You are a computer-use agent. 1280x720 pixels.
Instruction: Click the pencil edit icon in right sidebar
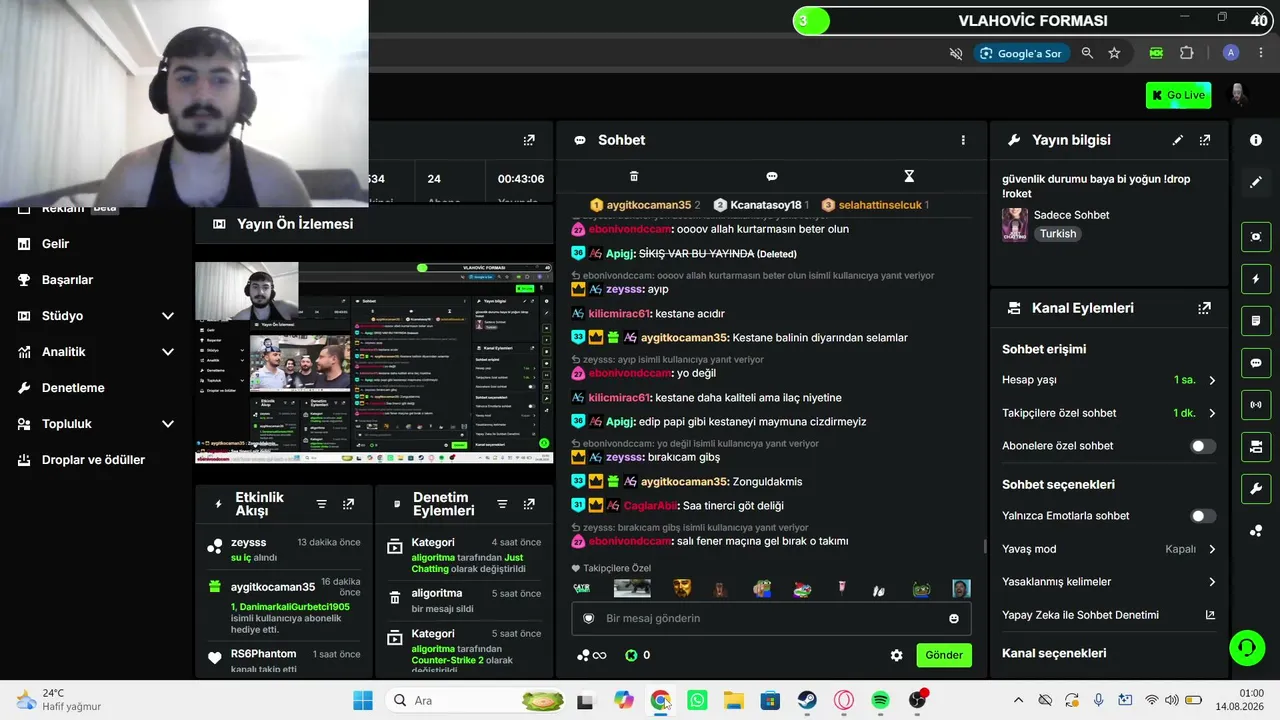pyautogui.click(x=1256, y=182)
